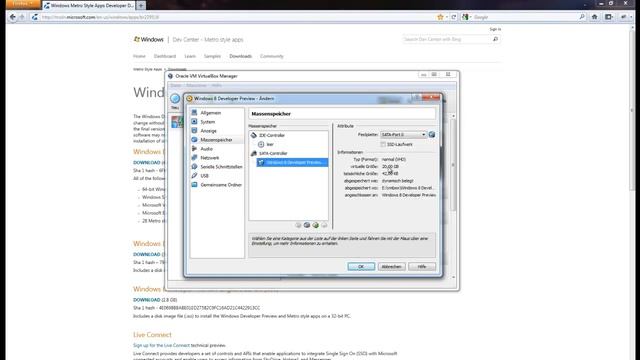This screenshot has width=640, height=360.
Task: Click Abbrechen to cancel settings
Action: (x=391, y=266)
